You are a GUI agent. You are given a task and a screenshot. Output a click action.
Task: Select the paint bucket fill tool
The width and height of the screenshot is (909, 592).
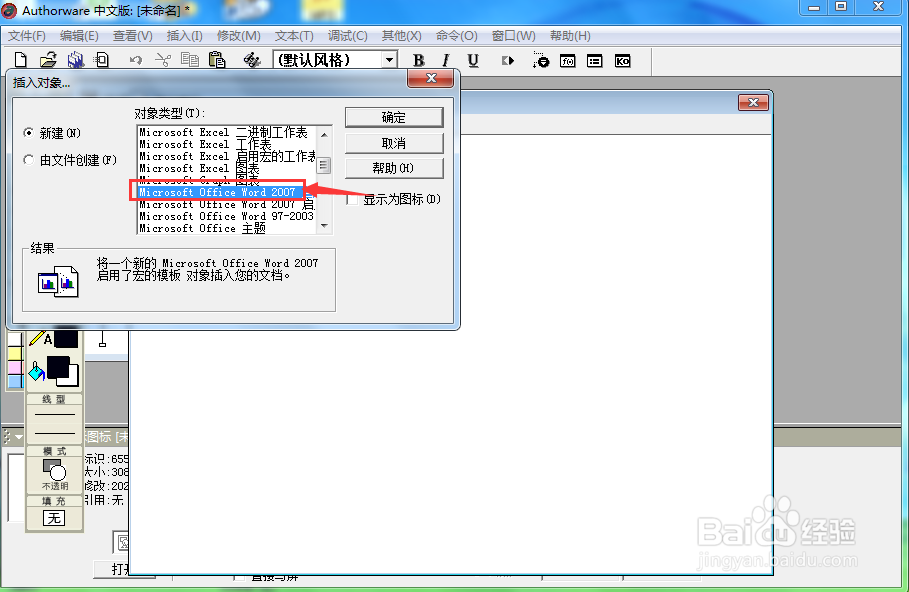pyautogui.click(x=37, y=371)
